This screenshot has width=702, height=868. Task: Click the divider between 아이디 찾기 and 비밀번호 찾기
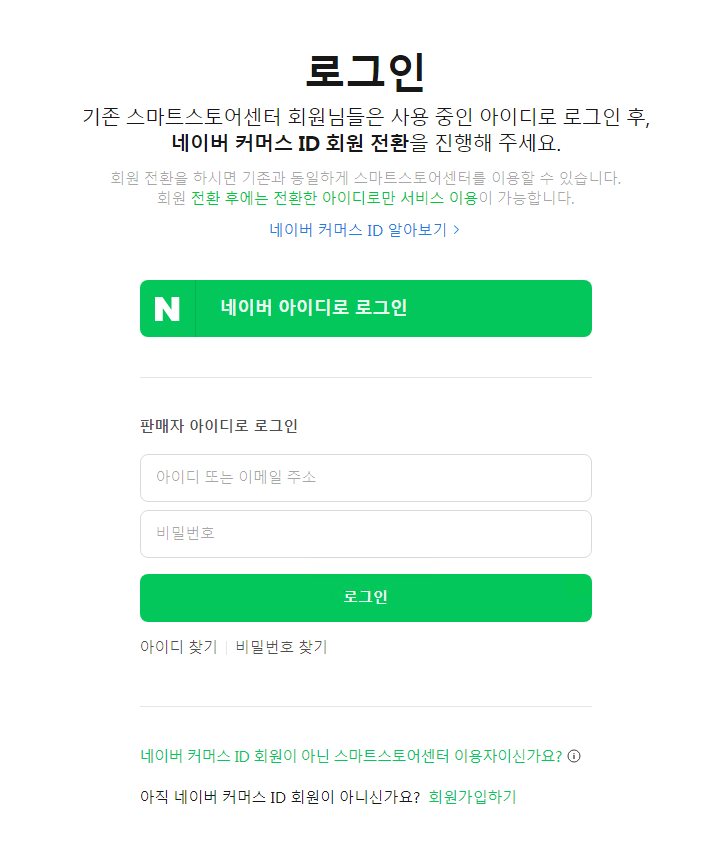tap(227, 646)
